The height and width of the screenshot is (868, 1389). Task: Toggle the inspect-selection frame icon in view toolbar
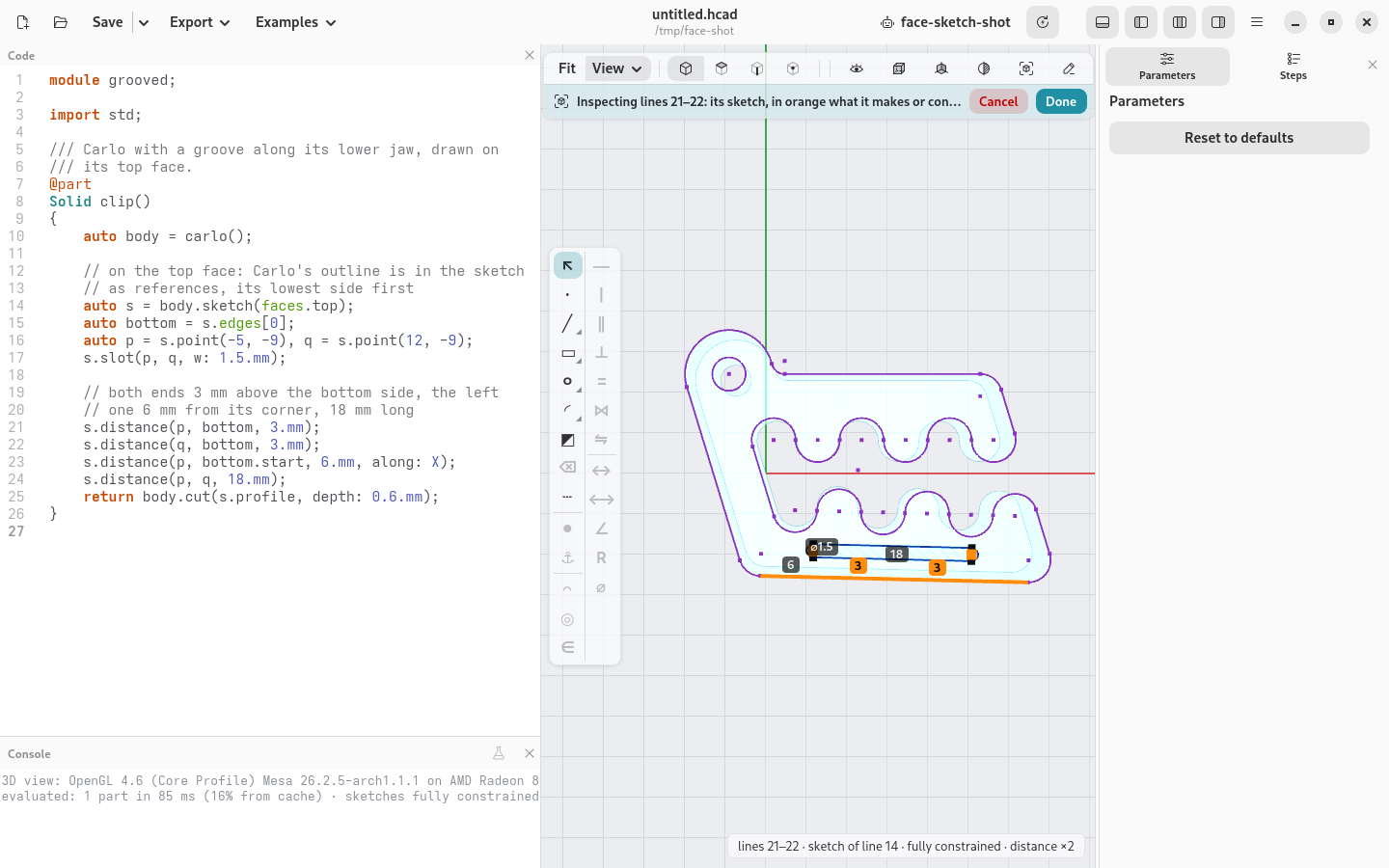click(x=1026, y=68)
